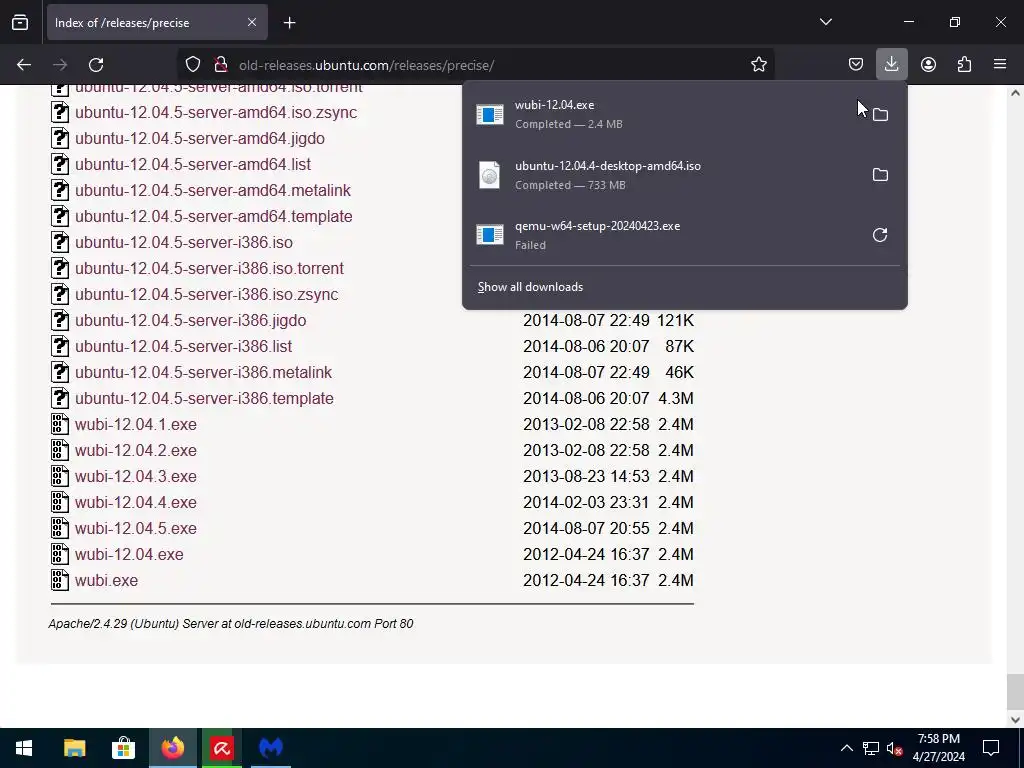The height and width of the screenshot is (768, 1024).
Task: Open the taskbar clock showing 7:58 PM
Action: [938, 748]
